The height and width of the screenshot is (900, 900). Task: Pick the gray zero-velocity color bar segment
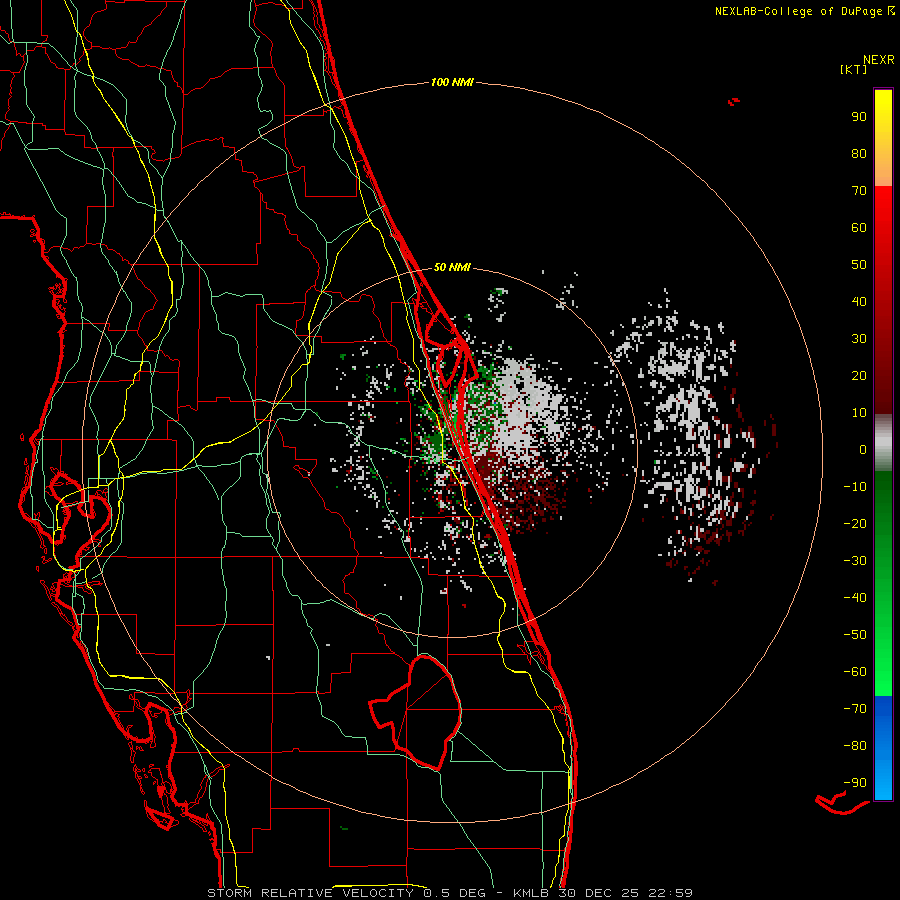[x=883, y=443]
